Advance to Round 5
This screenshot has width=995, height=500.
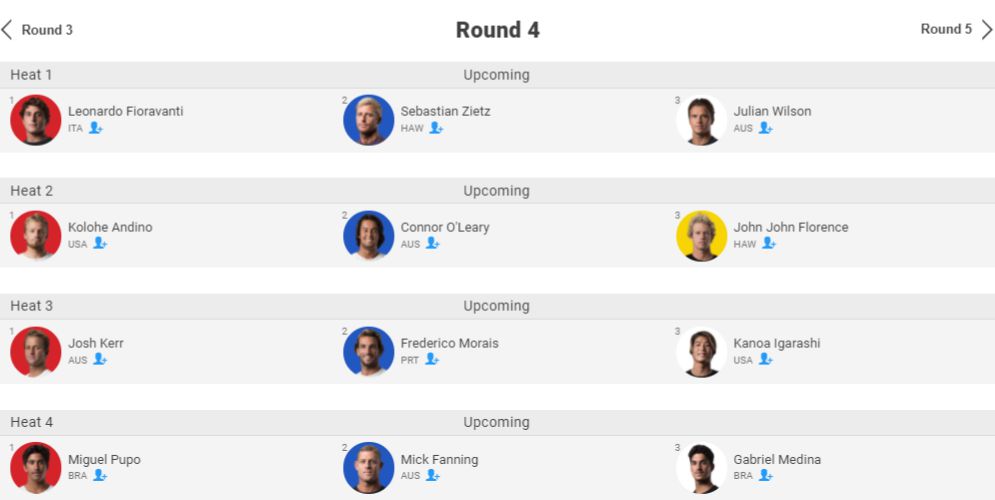[x=956, y=30]
